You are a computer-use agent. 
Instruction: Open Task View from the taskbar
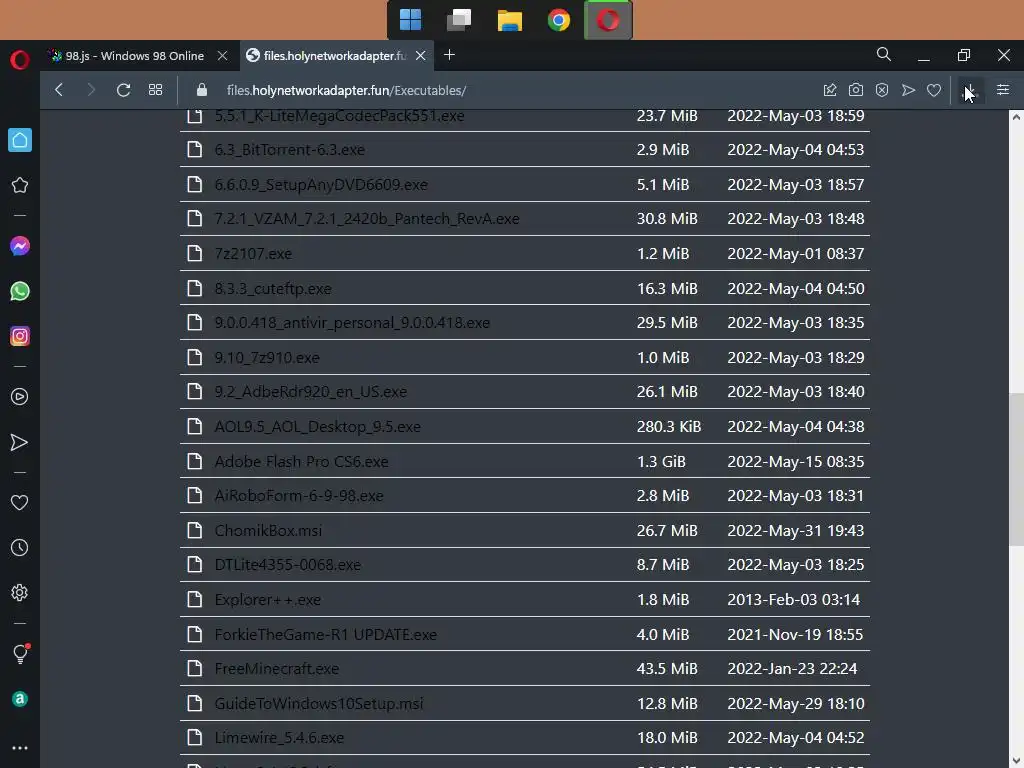point(459,20)
